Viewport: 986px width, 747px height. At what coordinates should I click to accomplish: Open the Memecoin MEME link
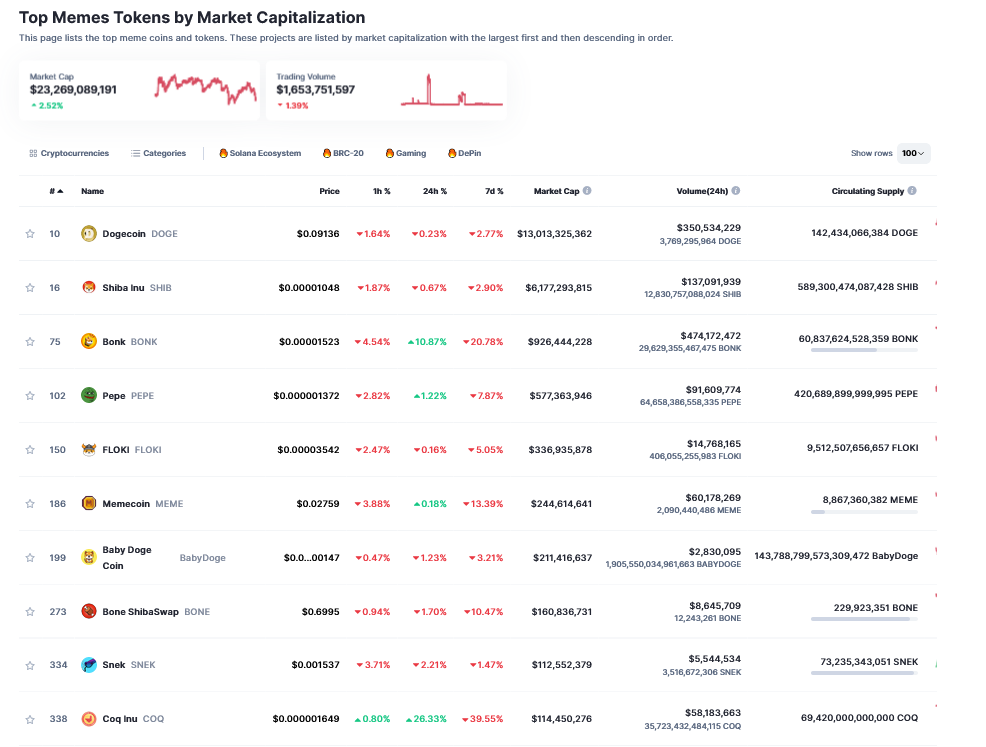tap(128, 503)
